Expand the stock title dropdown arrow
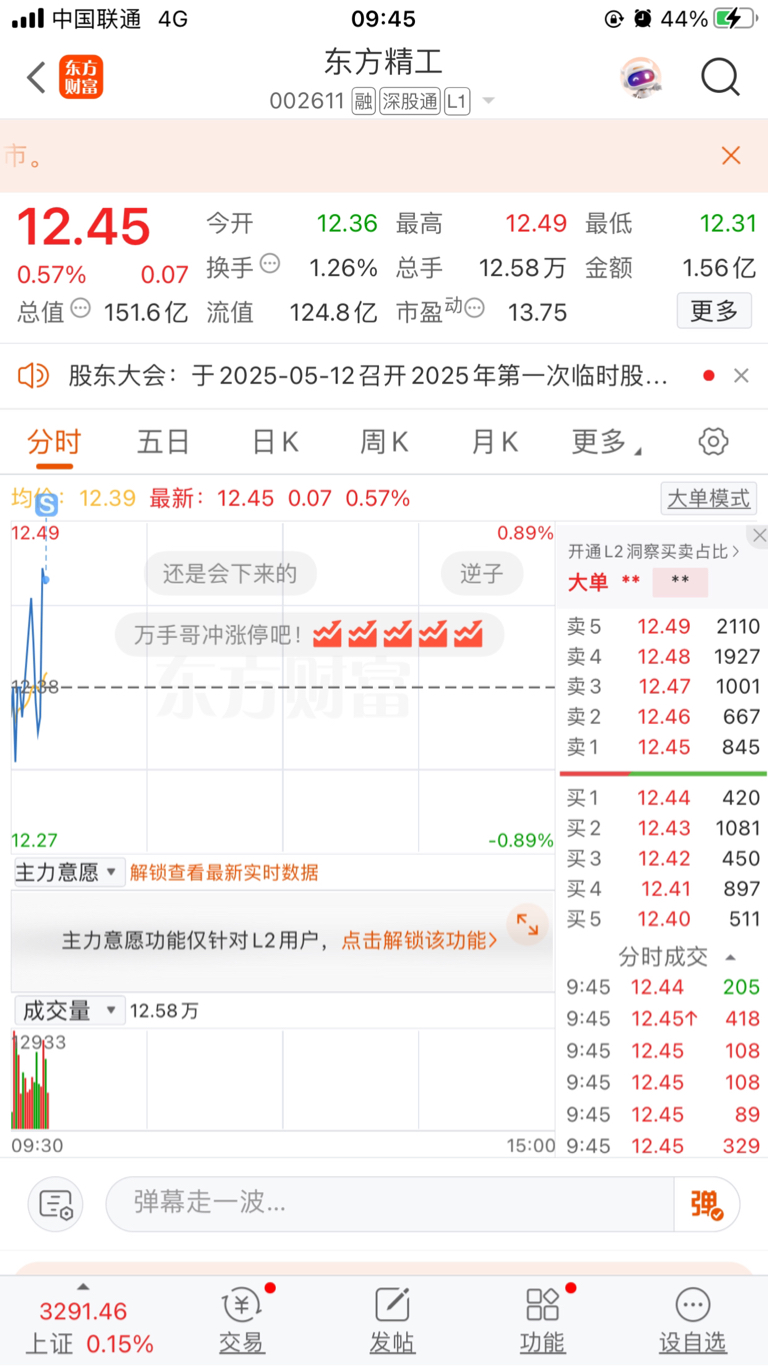The image size is (768, 1366). coord(488,101)
